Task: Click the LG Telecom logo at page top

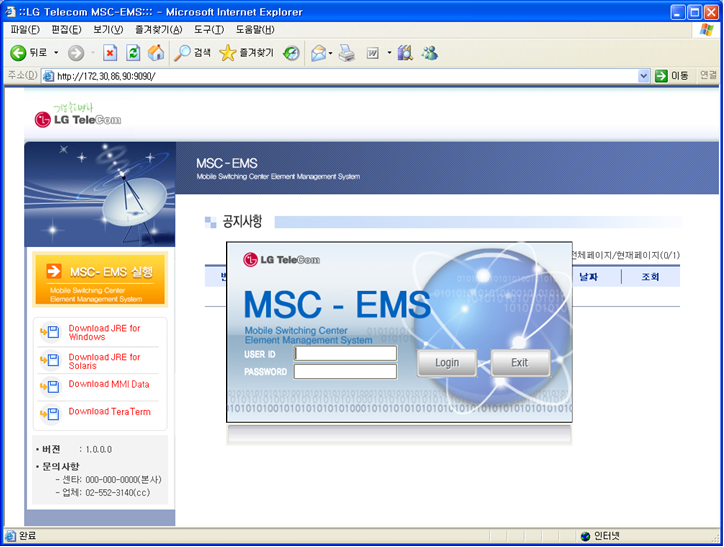Action: click(78, 115)
